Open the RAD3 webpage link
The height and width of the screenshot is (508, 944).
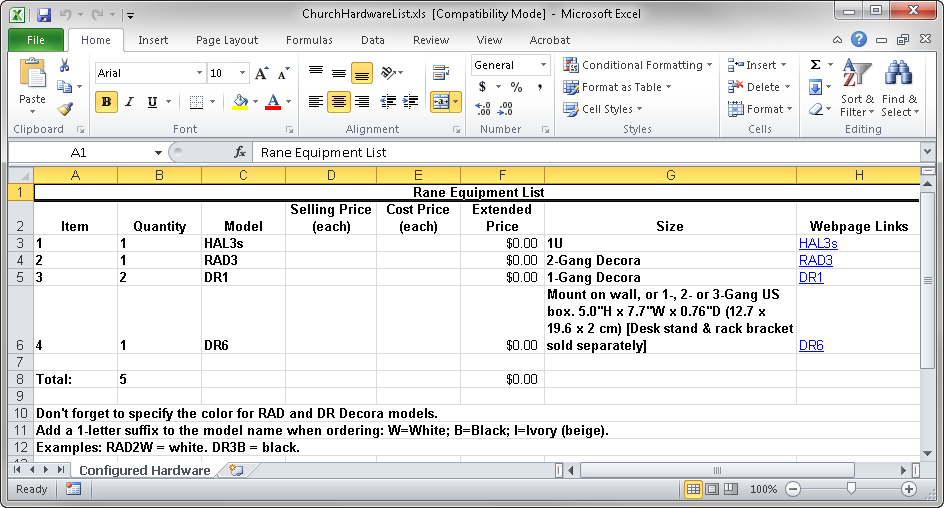[815, 260]
